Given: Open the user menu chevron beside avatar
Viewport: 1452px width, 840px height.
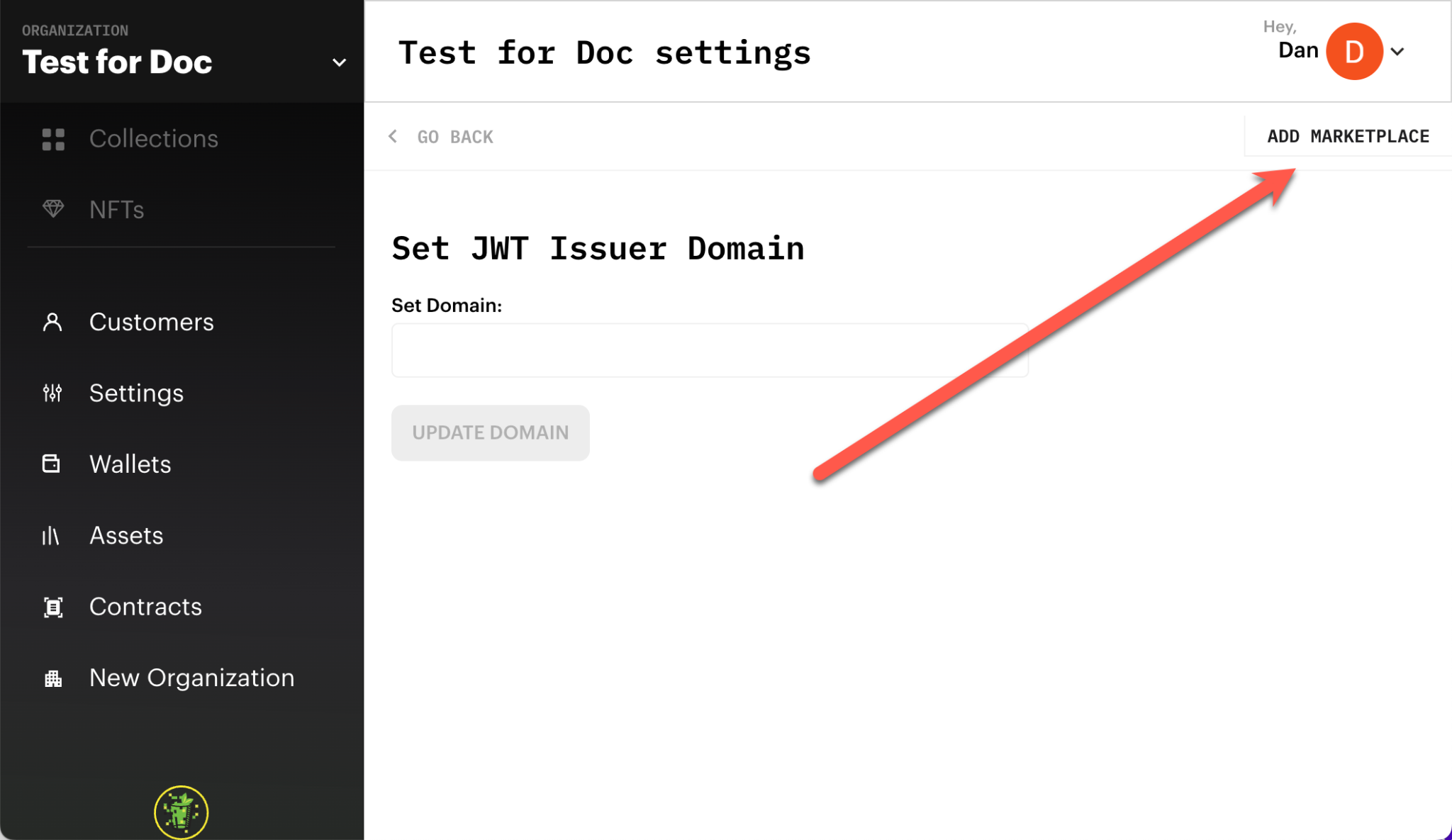Looking at the screenshot, I should pos(1397,52).
